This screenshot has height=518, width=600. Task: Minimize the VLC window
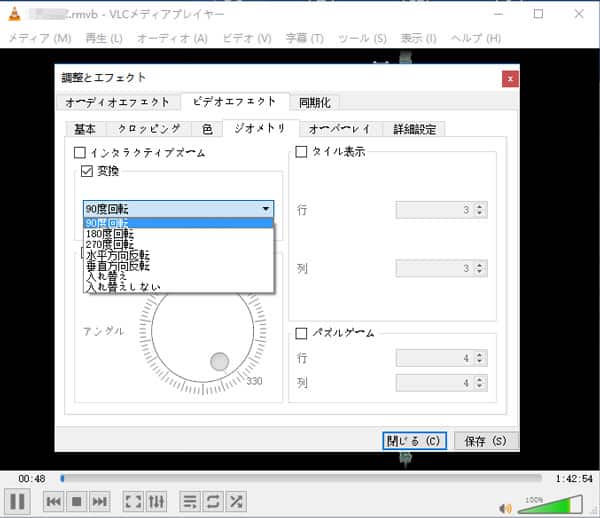point(498,14)
